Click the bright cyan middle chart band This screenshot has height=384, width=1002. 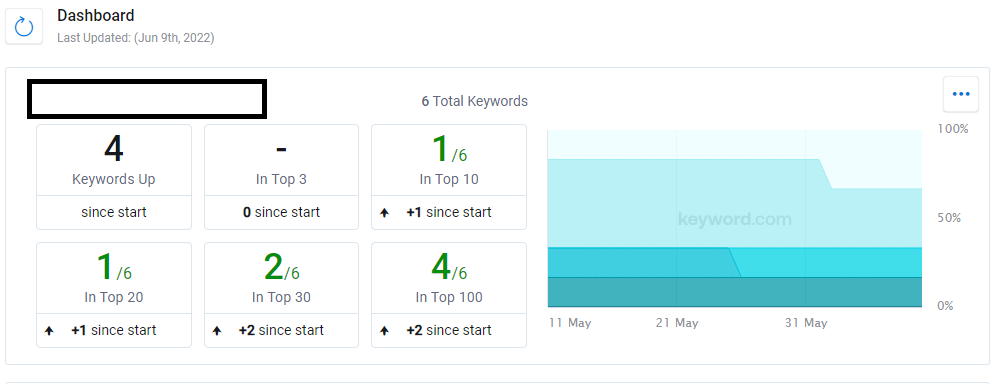831,263
